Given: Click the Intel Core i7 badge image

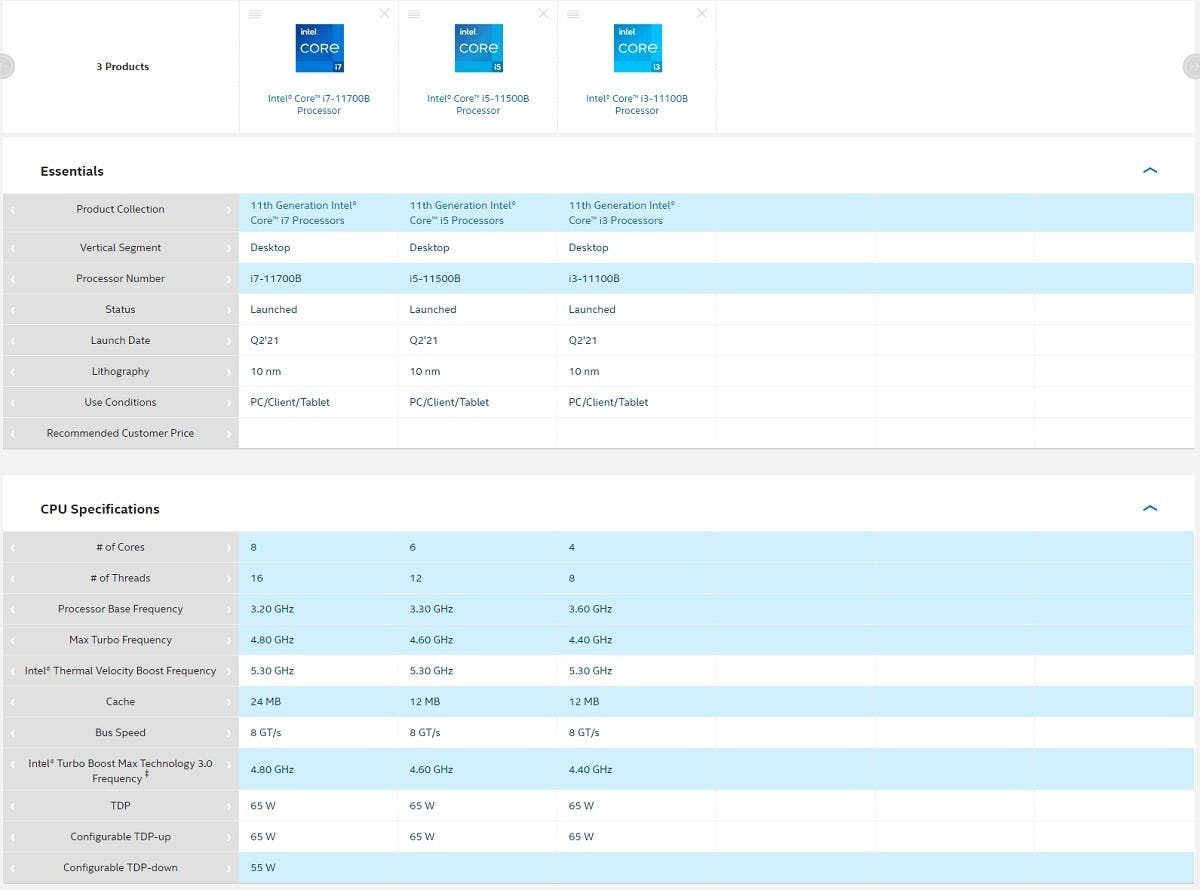Looking at the screenshot, I should 319,48.
